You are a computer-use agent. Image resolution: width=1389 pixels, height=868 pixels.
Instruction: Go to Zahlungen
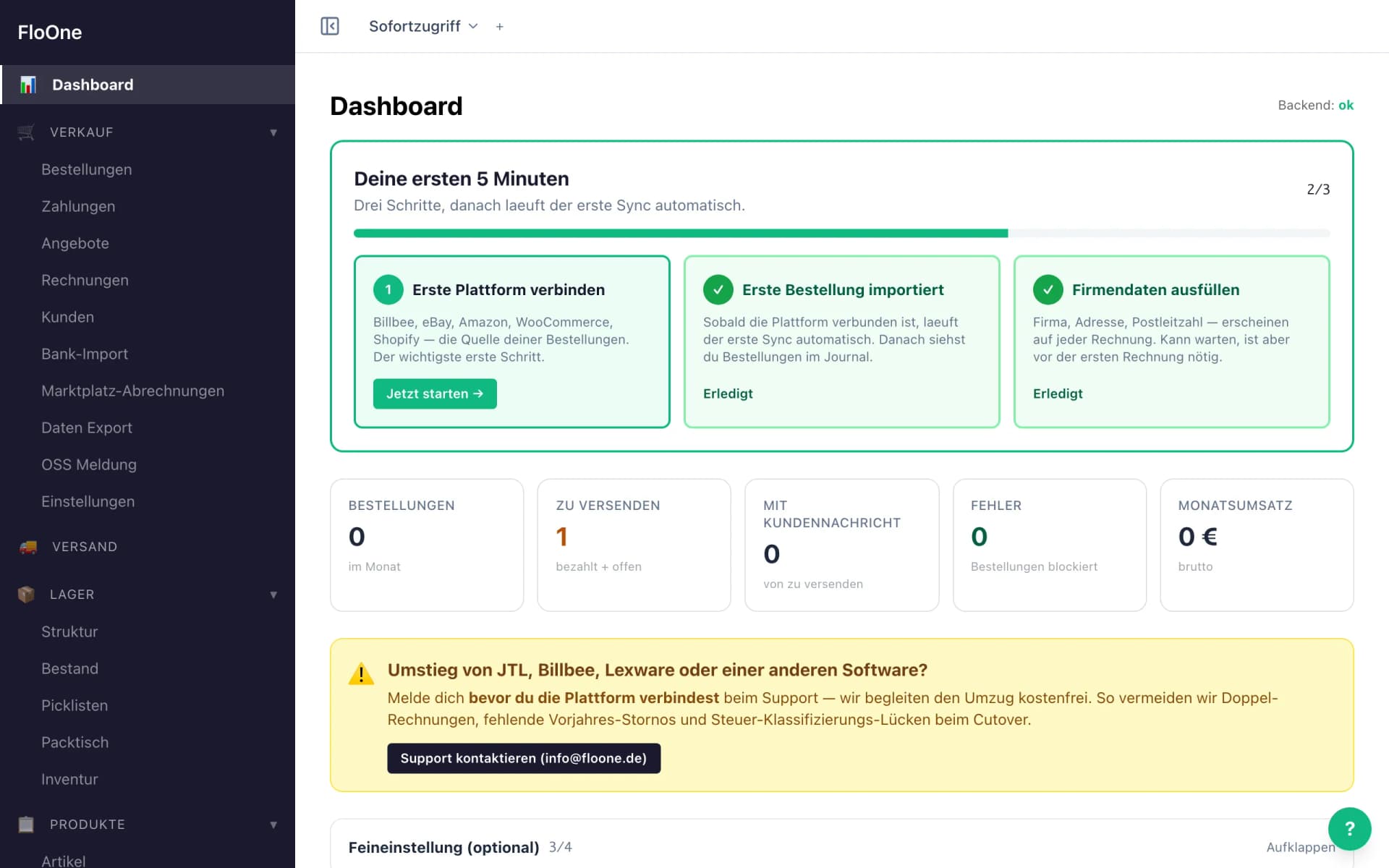tap(78, 206)
